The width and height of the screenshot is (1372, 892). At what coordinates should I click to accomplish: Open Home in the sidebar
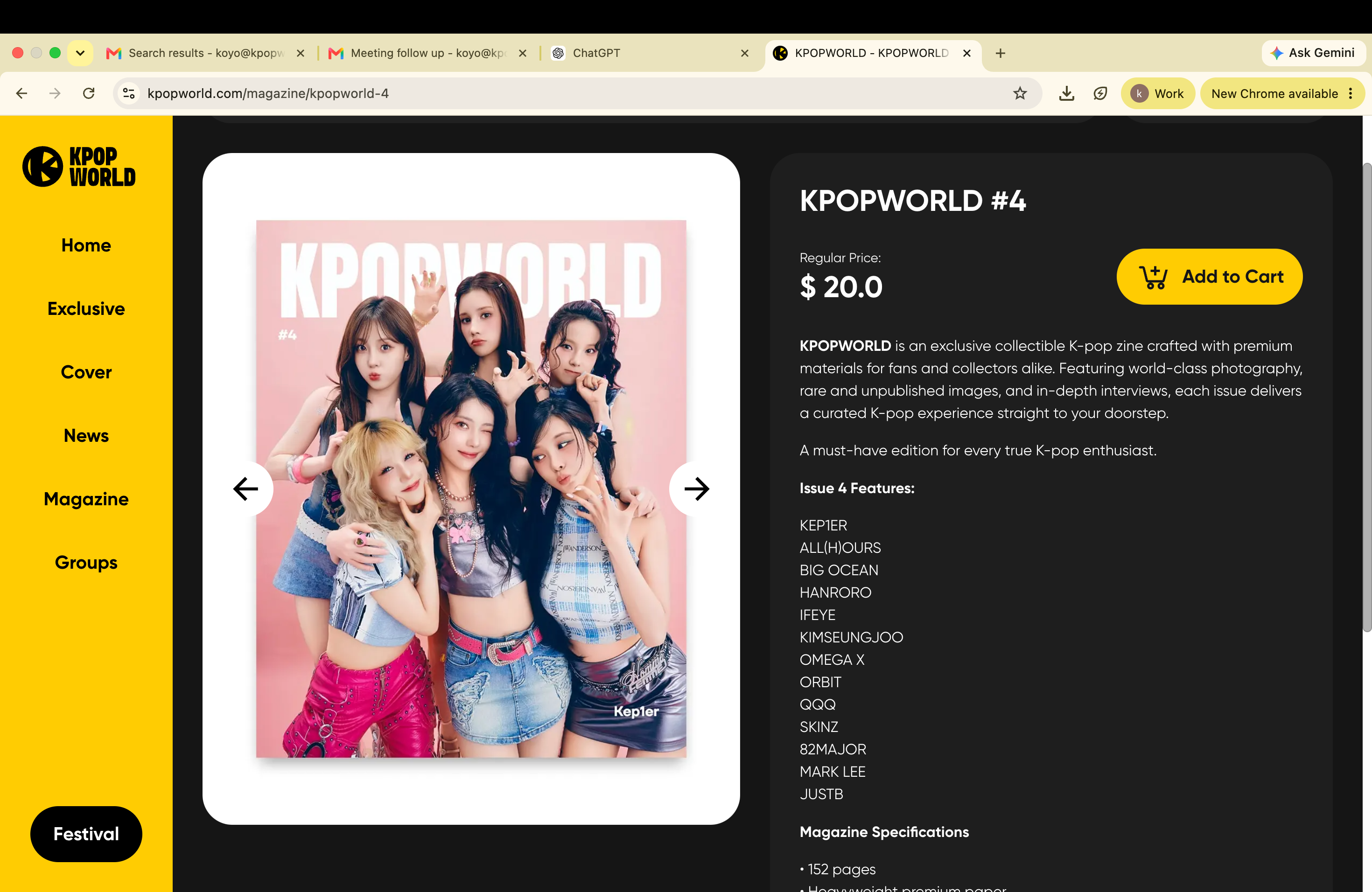86,245
